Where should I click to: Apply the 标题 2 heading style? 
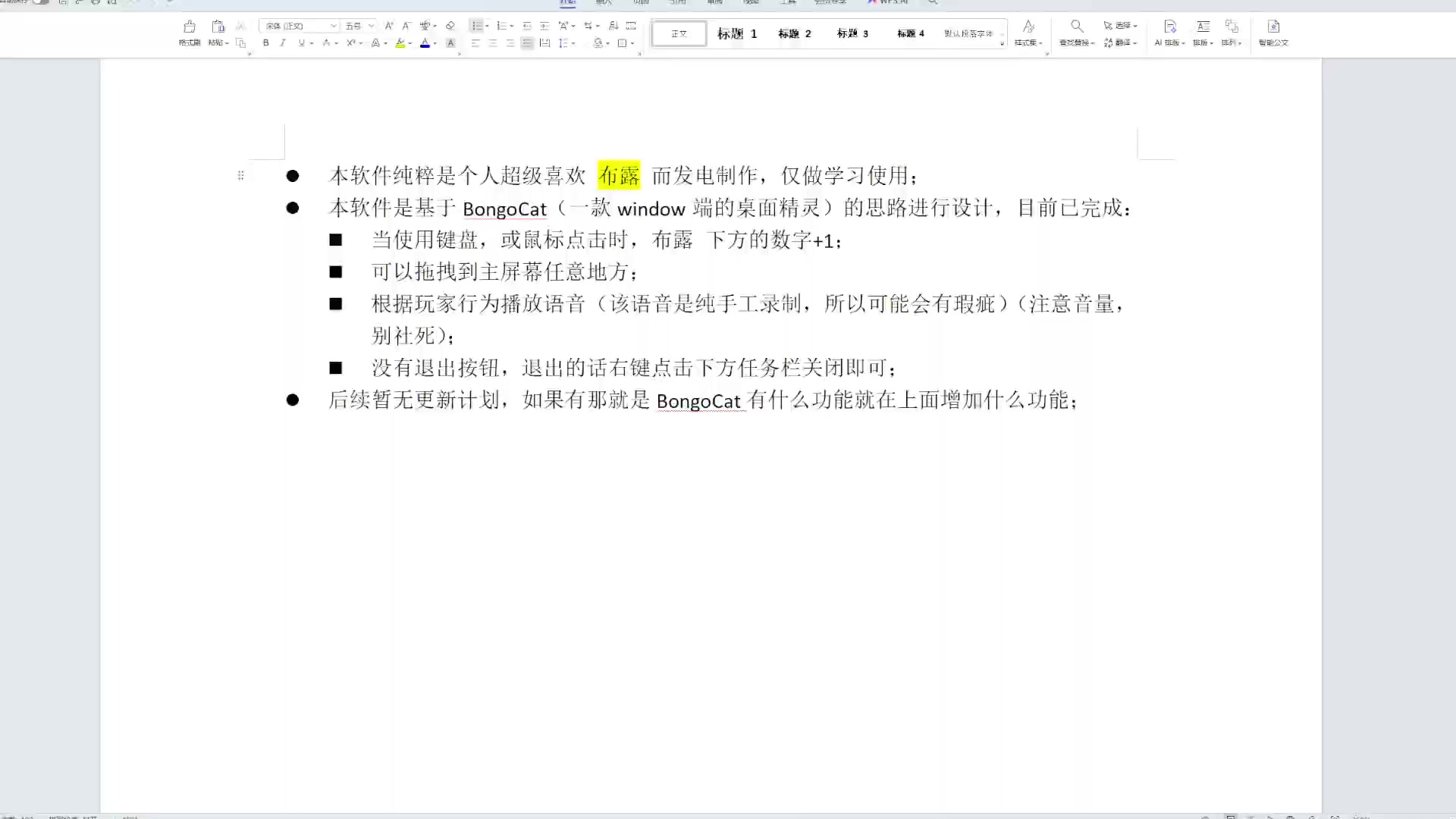795,33
